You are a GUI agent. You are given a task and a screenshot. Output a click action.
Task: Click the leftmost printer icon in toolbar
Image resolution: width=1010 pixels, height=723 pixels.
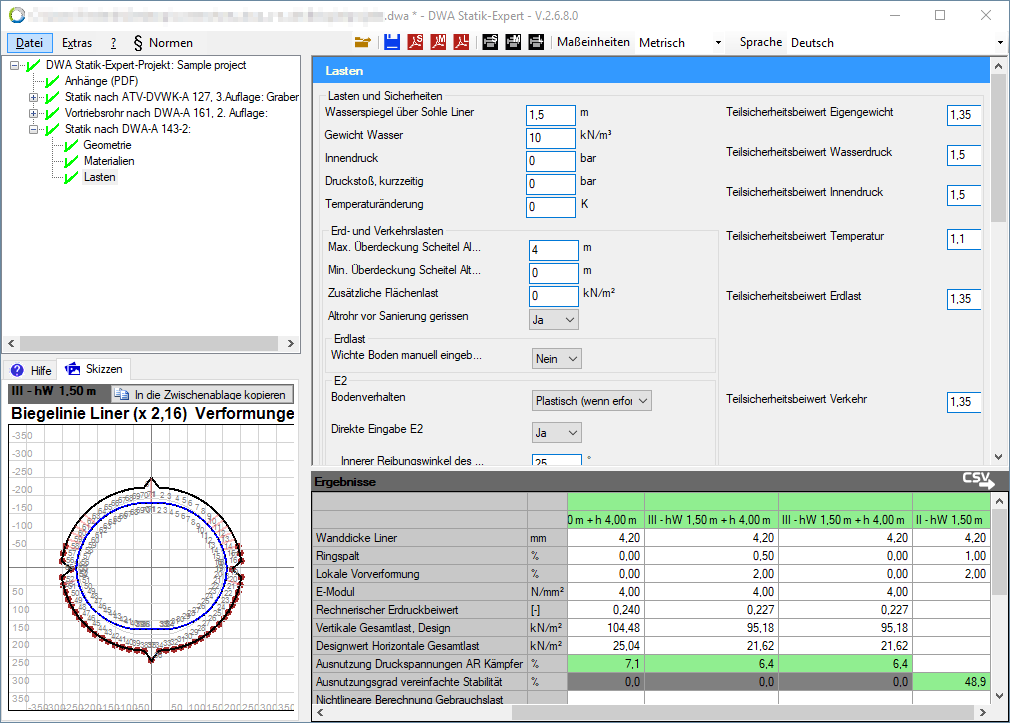[x=490, y=42]
